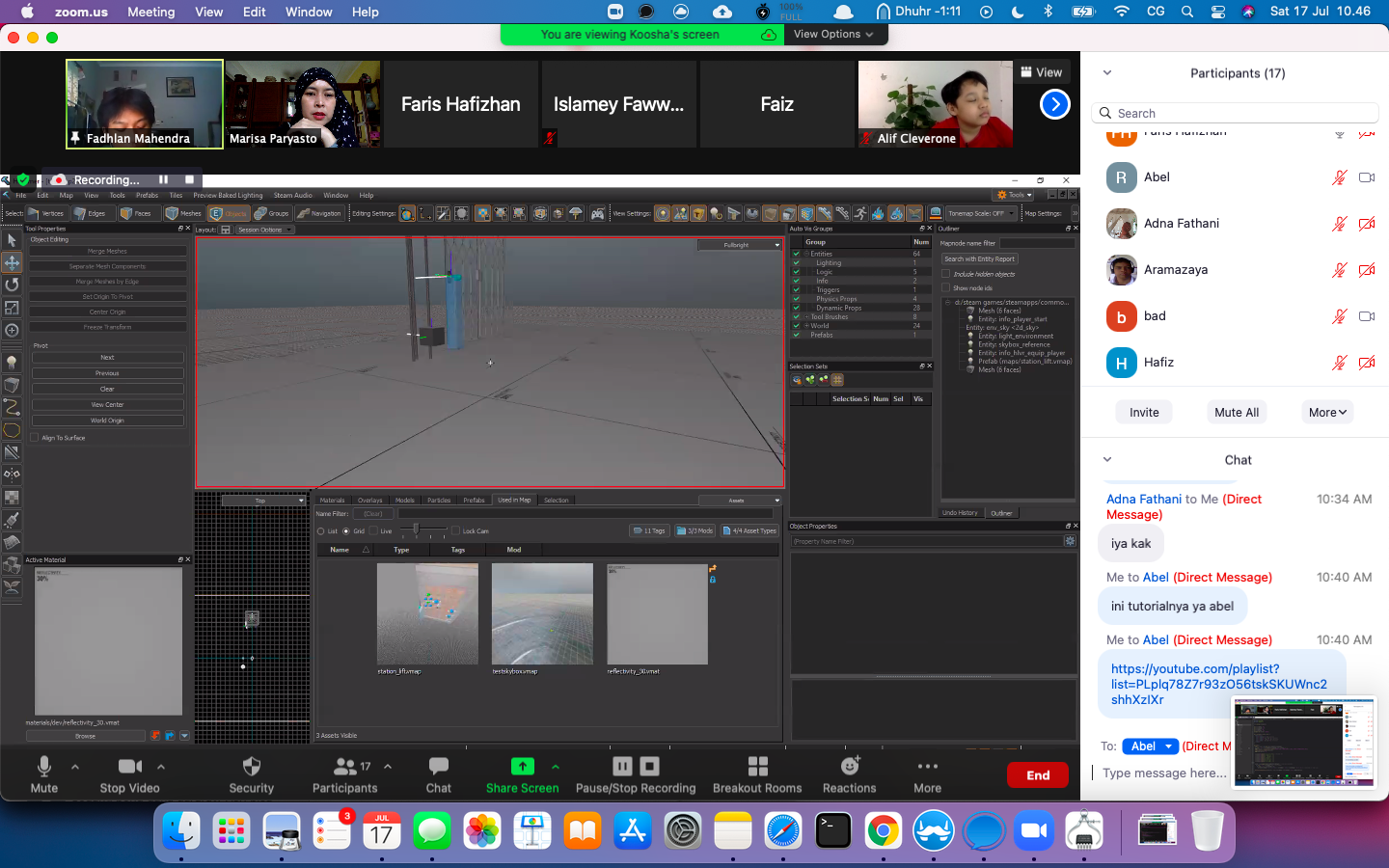Screen dimensions: 1389x868
Task: Expand Tool Brushes group
Action: pos(807,316)
